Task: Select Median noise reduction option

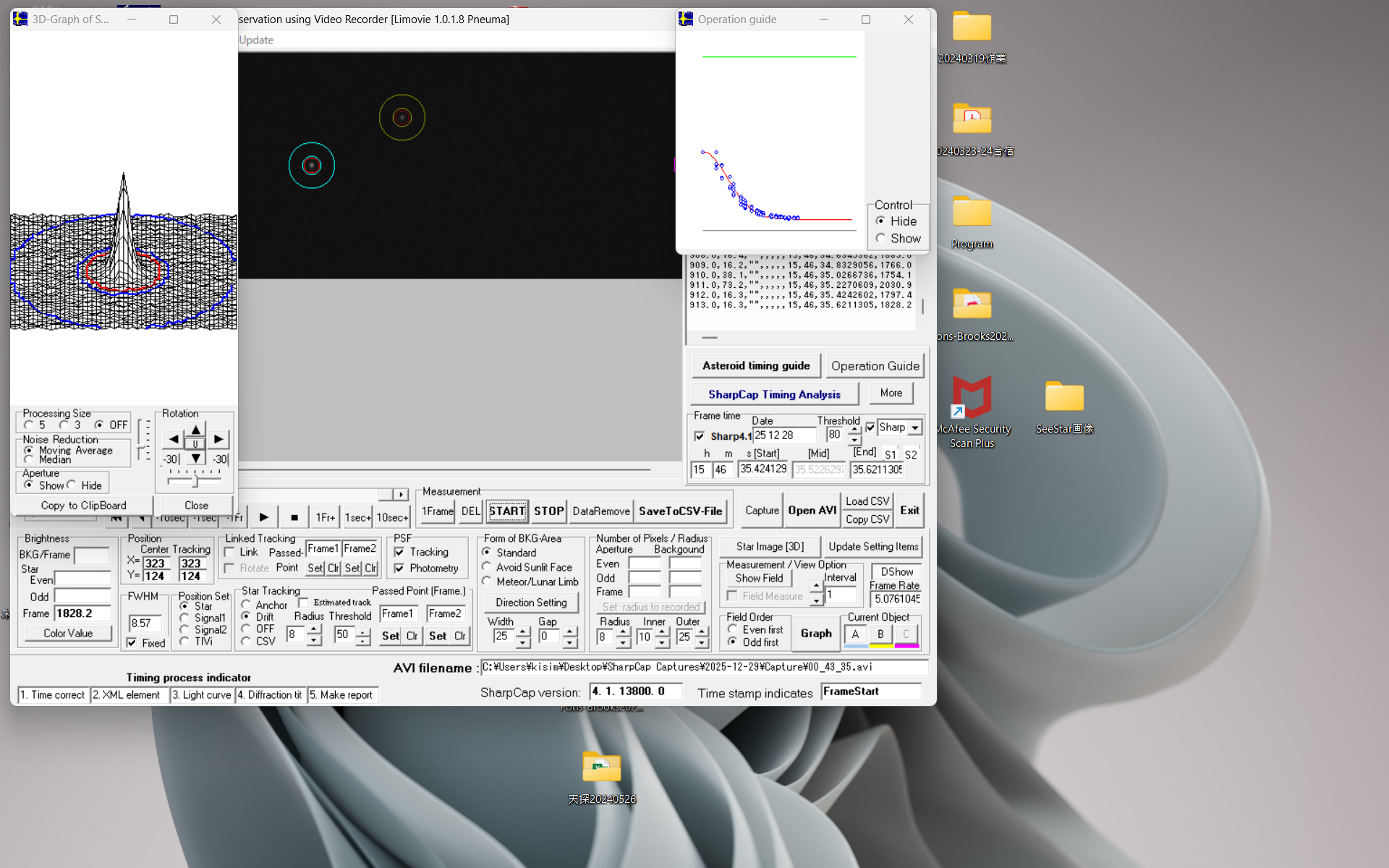Action: pyautogui.click(x=29, y=459)
